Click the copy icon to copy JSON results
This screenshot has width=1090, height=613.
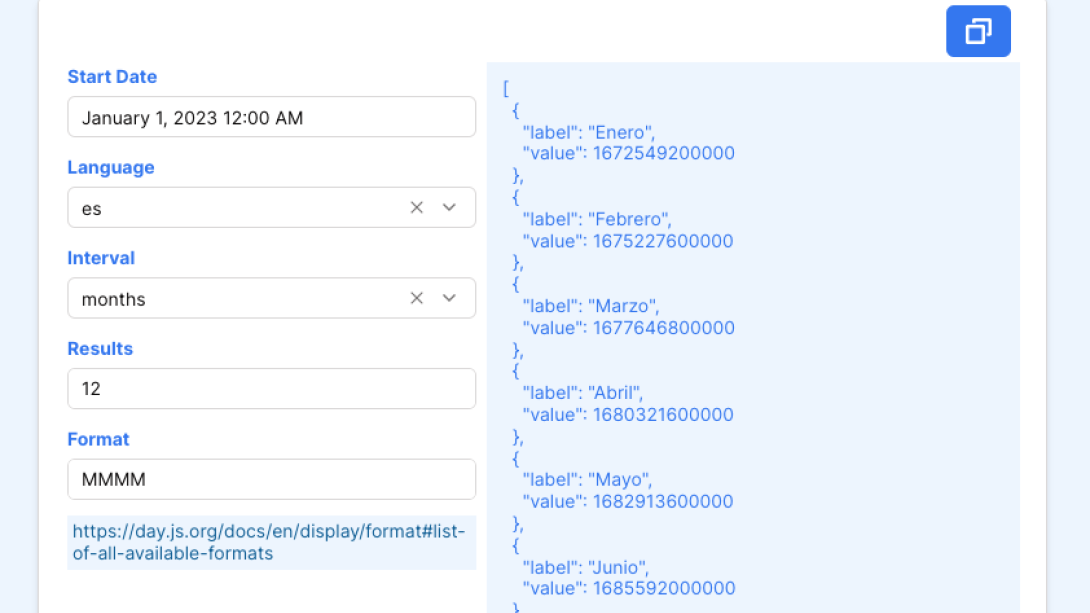(x=977, y=31)
